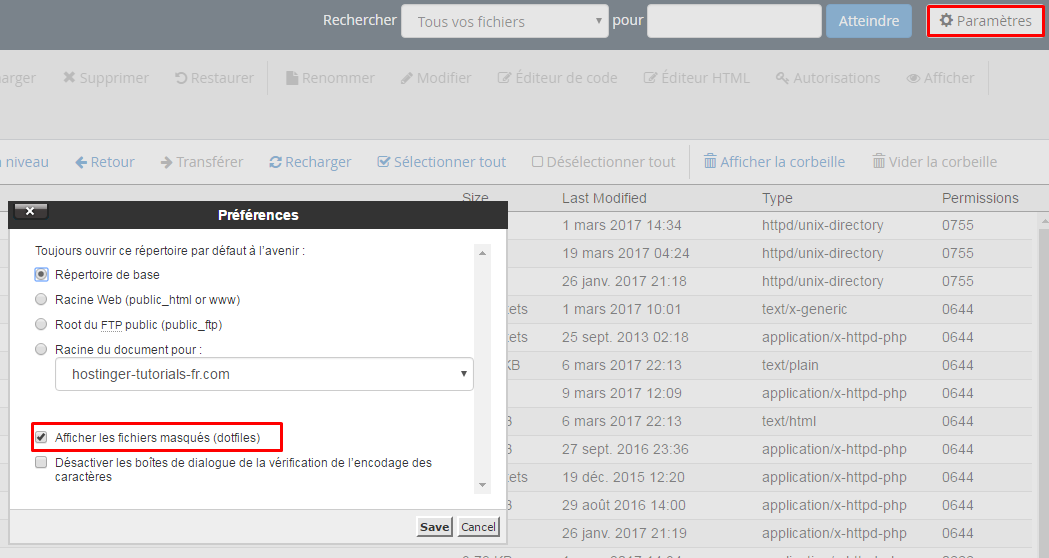The width and height of the screenshot is (1049, 558).
Task: Click the Recharger refresh icon
Action: pyautogui.click(x=275, y=162)
